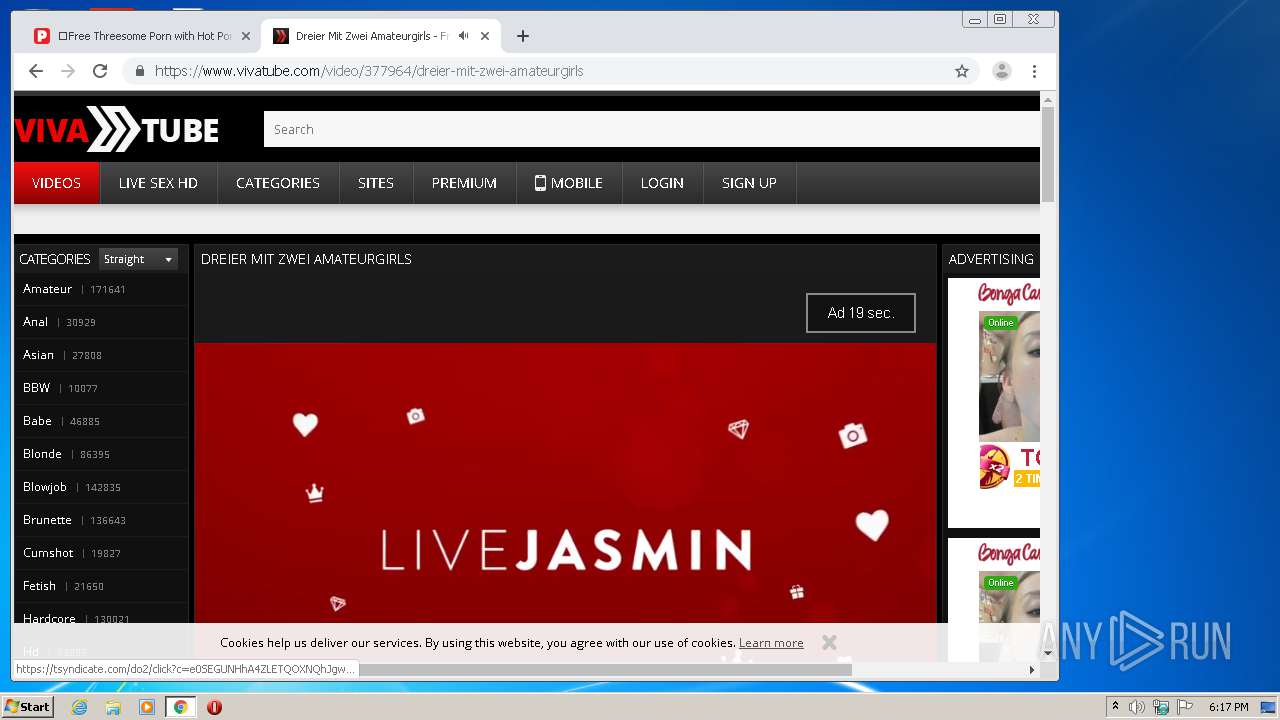Click the network icon in system tray
The image size is (1280, 720).
click(1161, 707)
